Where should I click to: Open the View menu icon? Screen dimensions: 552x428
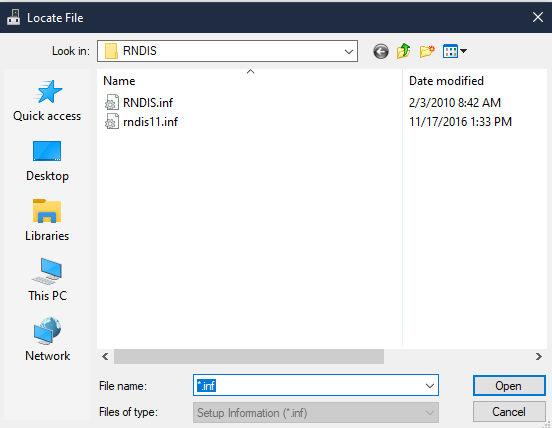point(454,51)
